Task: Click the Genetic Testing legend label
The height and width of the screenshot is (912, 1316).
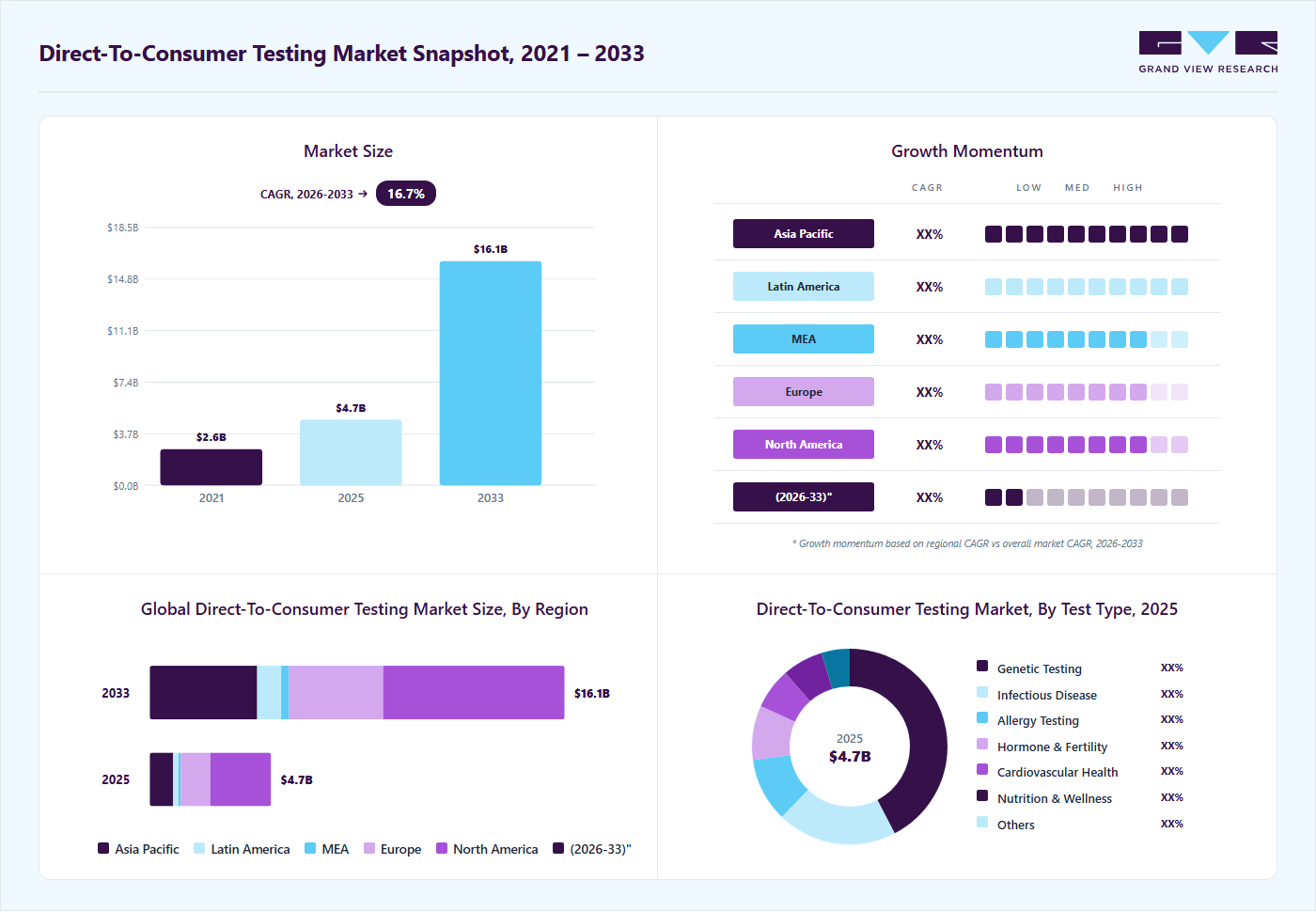Action: click(1040, 669)
